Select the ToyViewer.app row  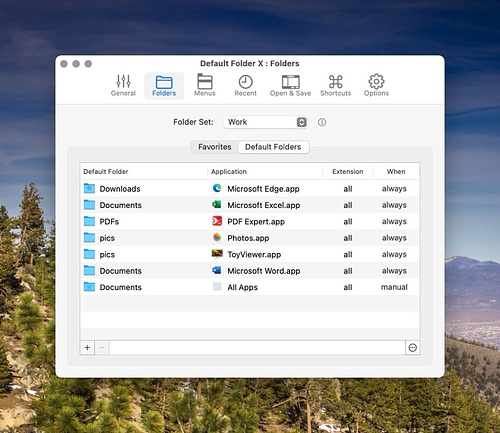[250, 254]
